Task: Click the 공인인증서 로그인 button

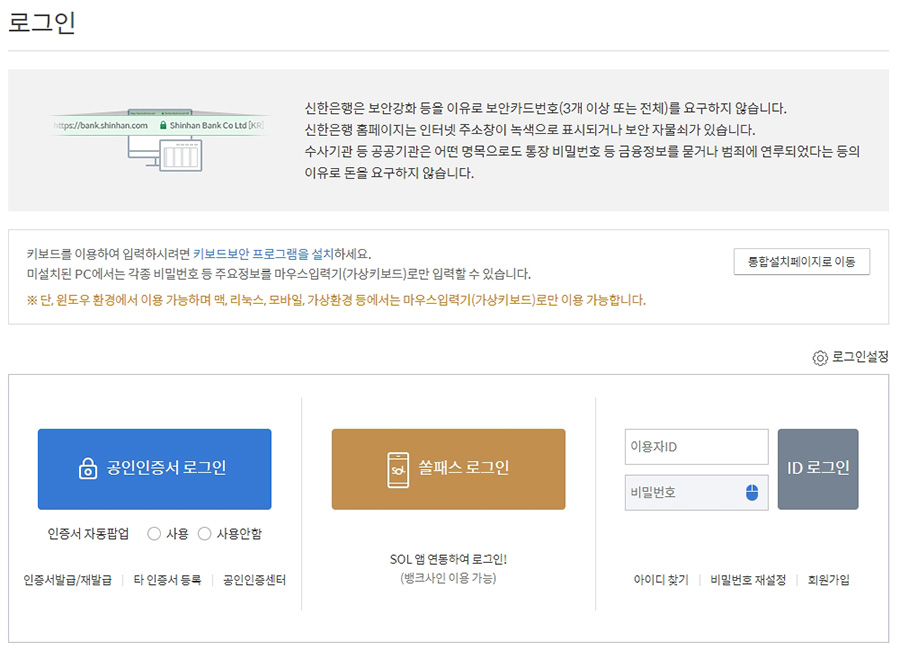Action: click(x=154, y=469)
